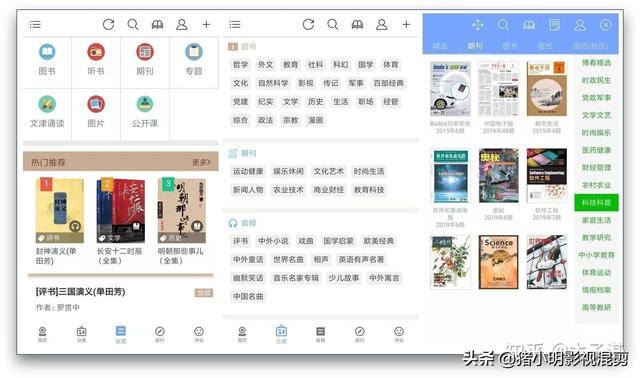This screenshot has height=378, width=640.
Task: Open the hamburger menu on the home screen
Action: [x=35, y=24]
